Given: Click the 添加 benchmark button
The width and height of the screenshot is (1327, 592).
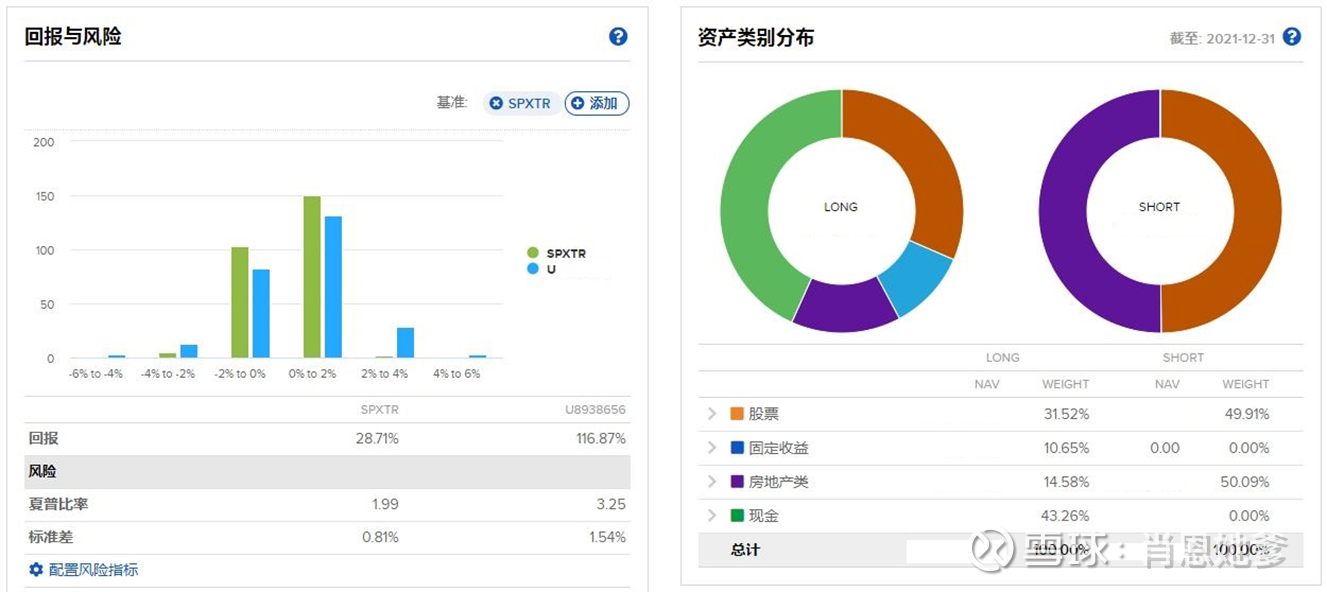Looking at the screenshot, I should pos(597,103).
